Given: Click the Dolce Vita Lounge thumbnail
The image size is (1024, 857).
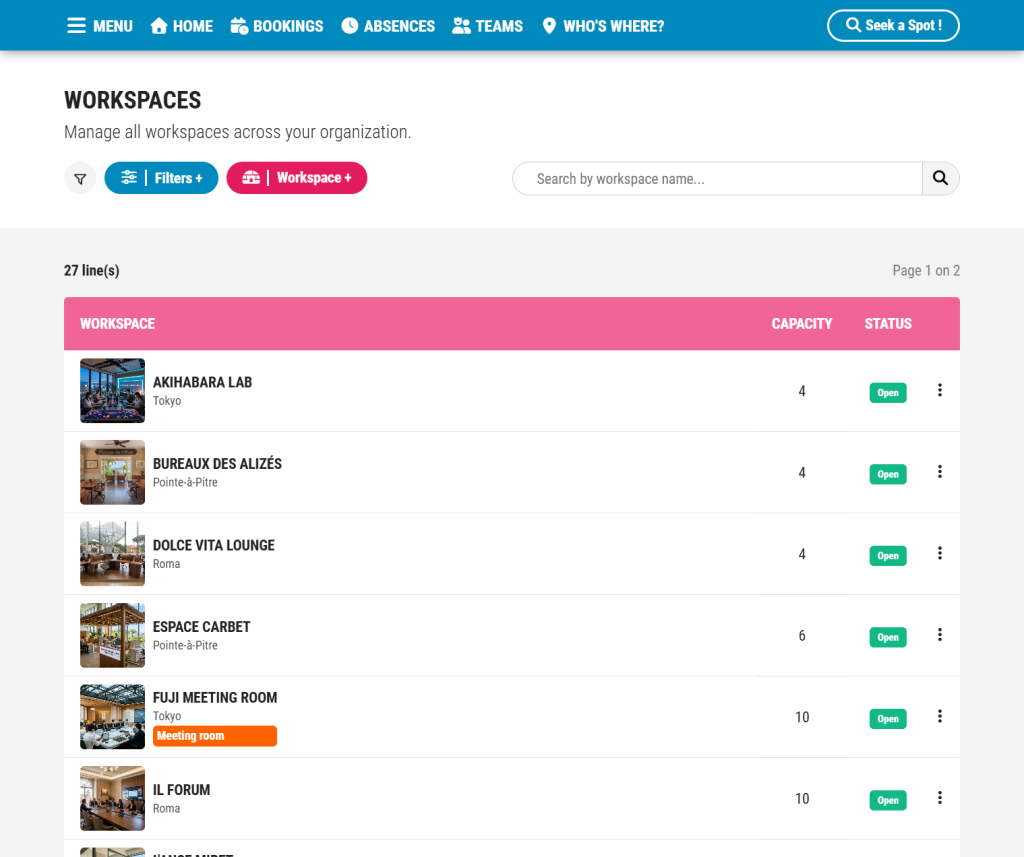Looking at the screenshot, I should click(112, 554).
